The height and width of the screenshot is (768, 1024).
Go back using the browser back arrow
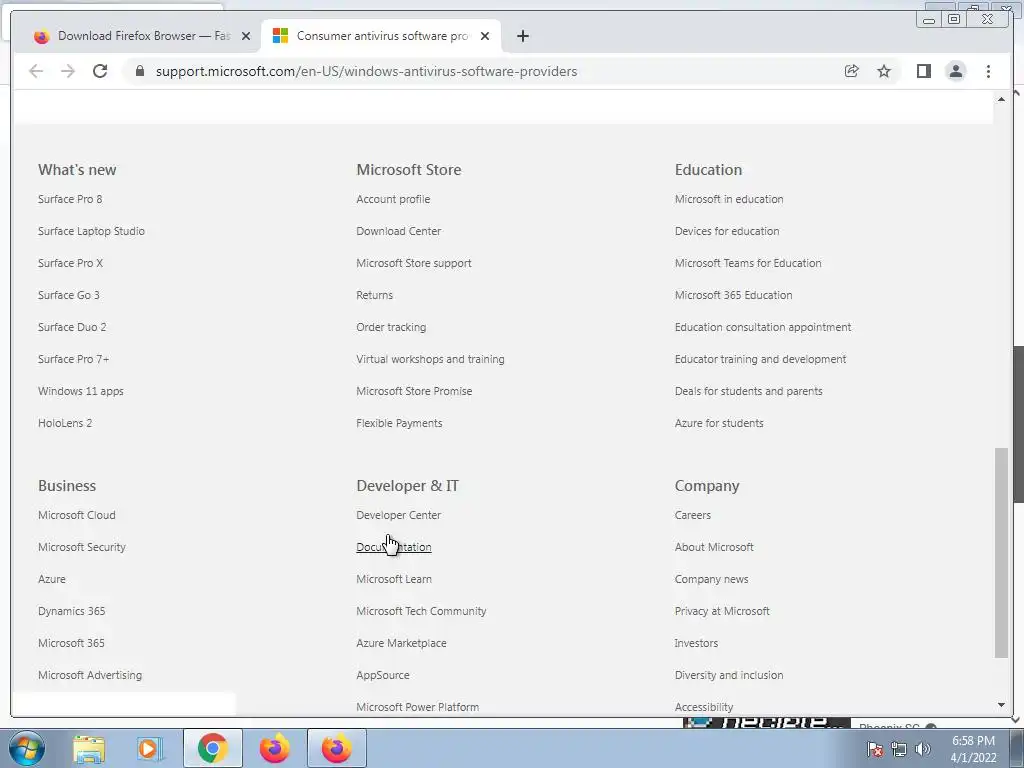tap(36, 71)
